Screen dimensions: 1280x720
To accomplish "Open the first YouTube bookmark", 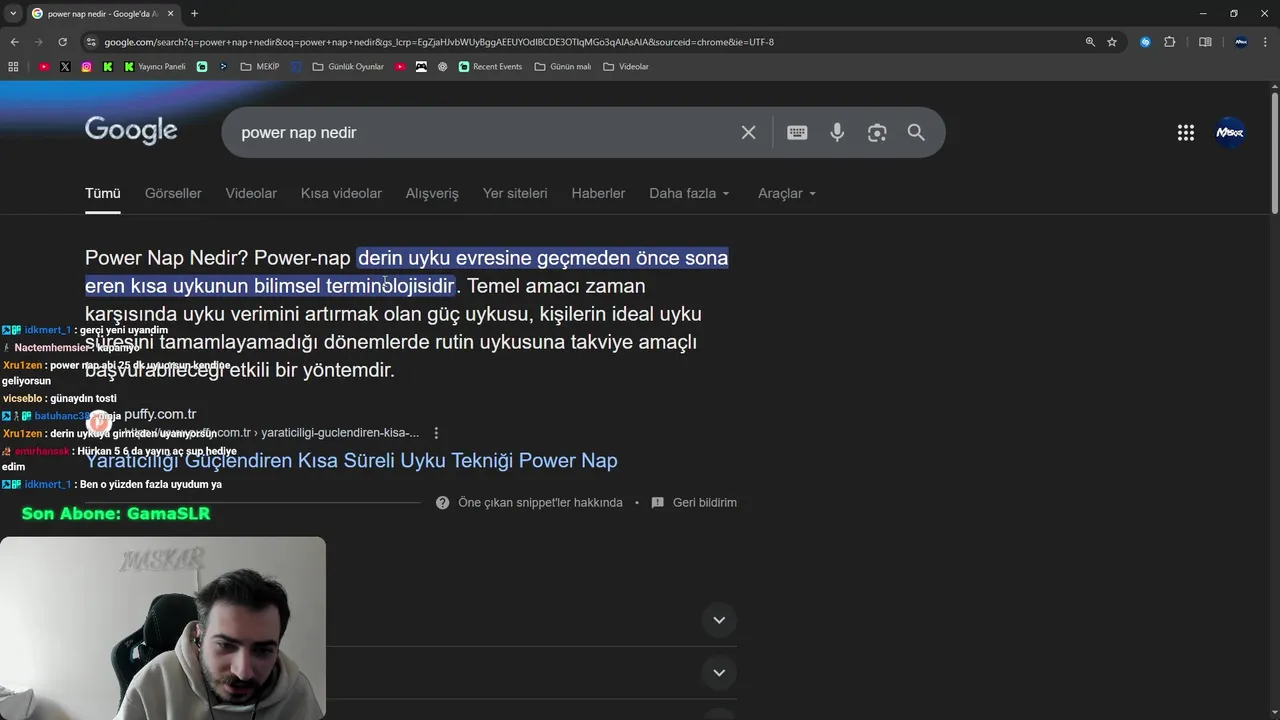I will (x=44, y=66).
